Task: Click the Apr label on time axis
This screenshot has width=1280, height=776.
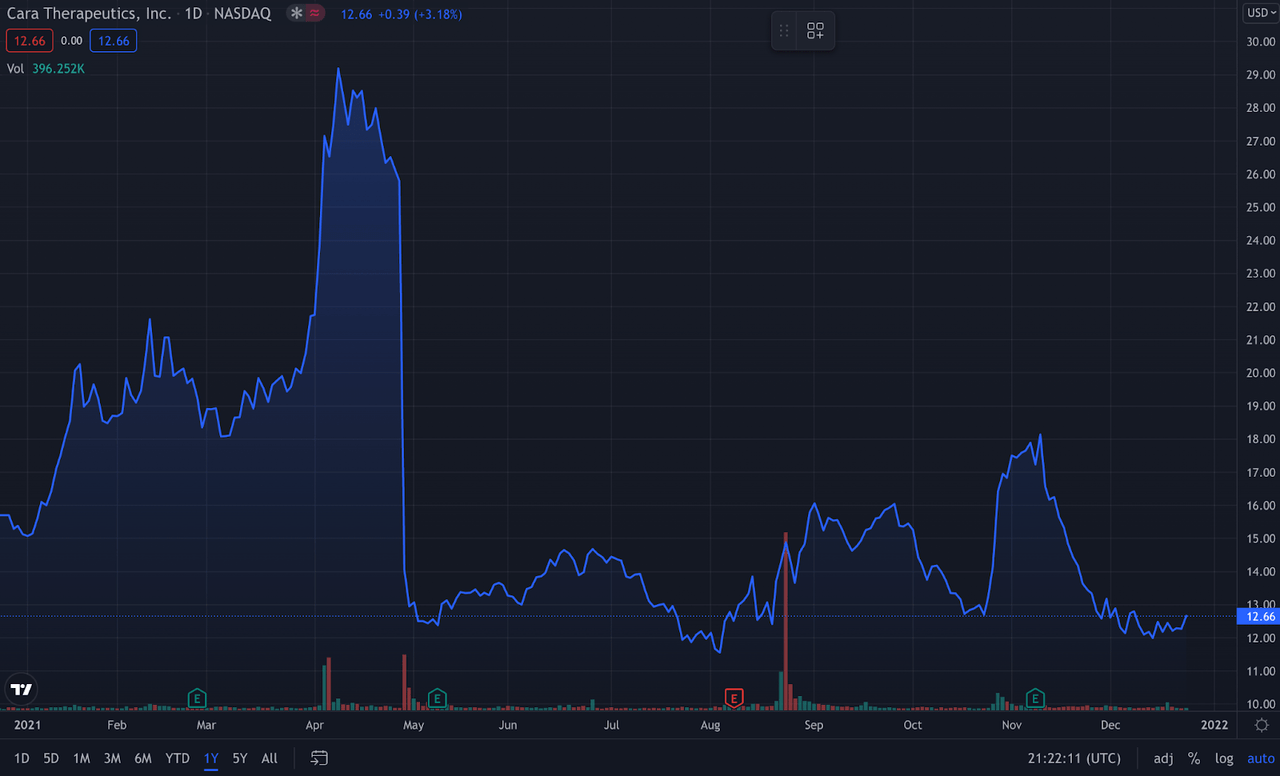Action: [316, 725]
